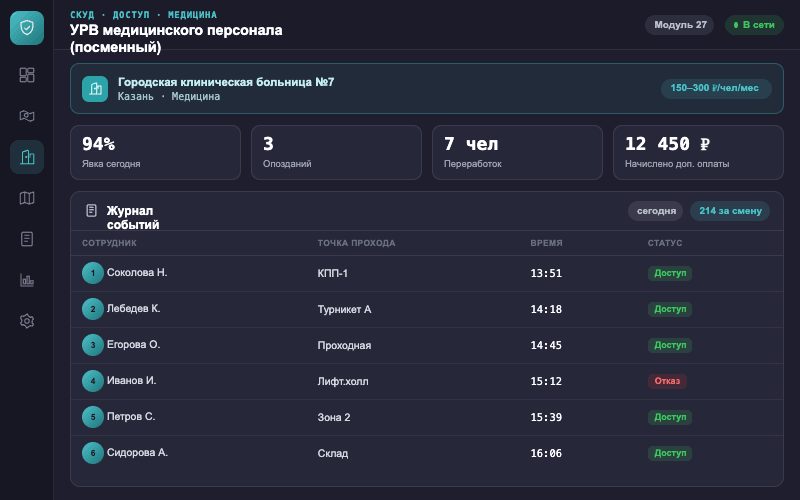Click the Лифт.холл access point cell
This screenshot has width=800, height=500.
343,381
